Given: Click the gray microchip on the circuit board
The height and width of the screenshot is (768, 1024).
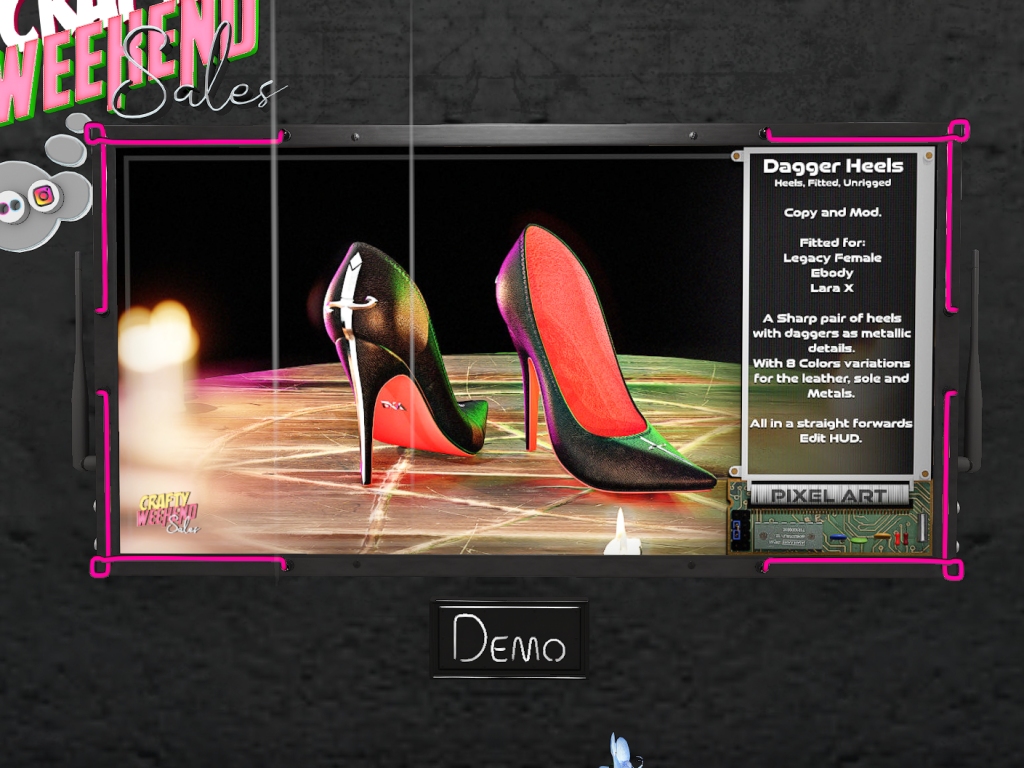Looking at the screenshot, I should pyautogui.click(x=788, y=537).
